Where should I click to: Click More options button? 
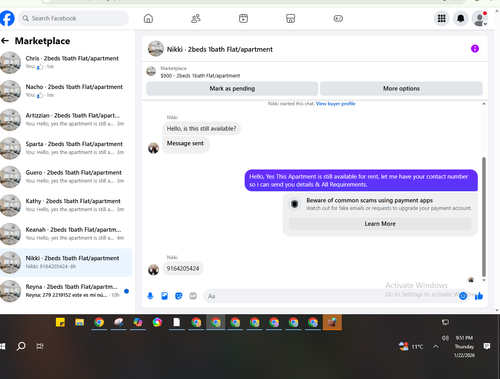(x=401, y=88)
